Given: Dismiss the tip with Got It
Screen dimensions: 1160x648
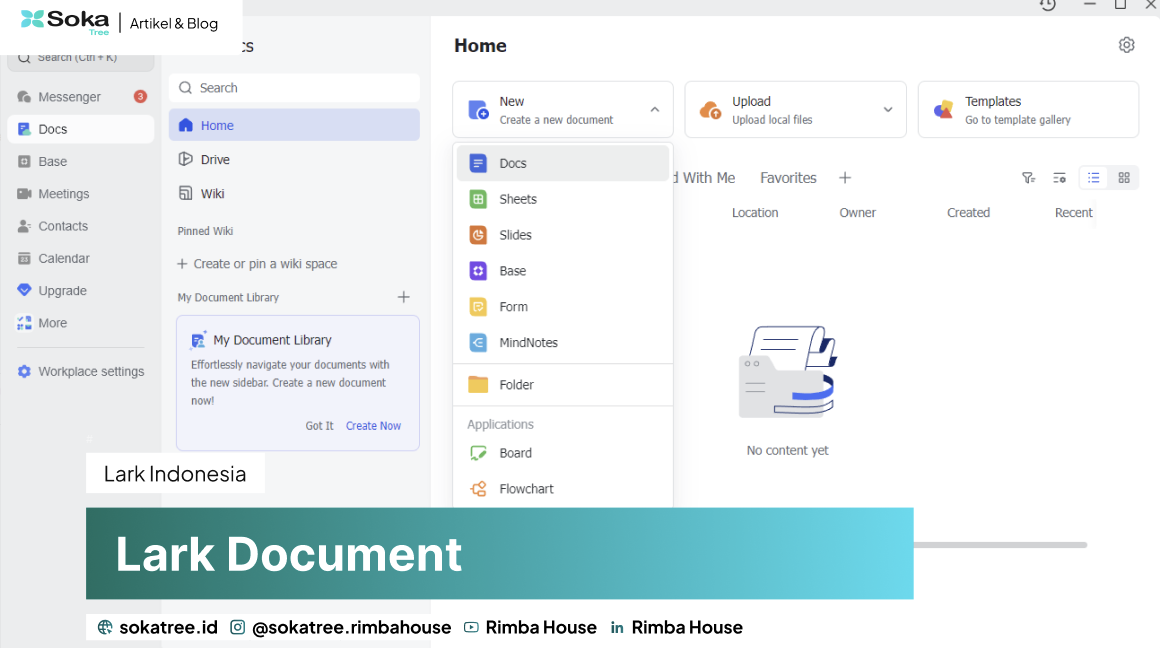Looking at the screenshot, I should (320, 426).
